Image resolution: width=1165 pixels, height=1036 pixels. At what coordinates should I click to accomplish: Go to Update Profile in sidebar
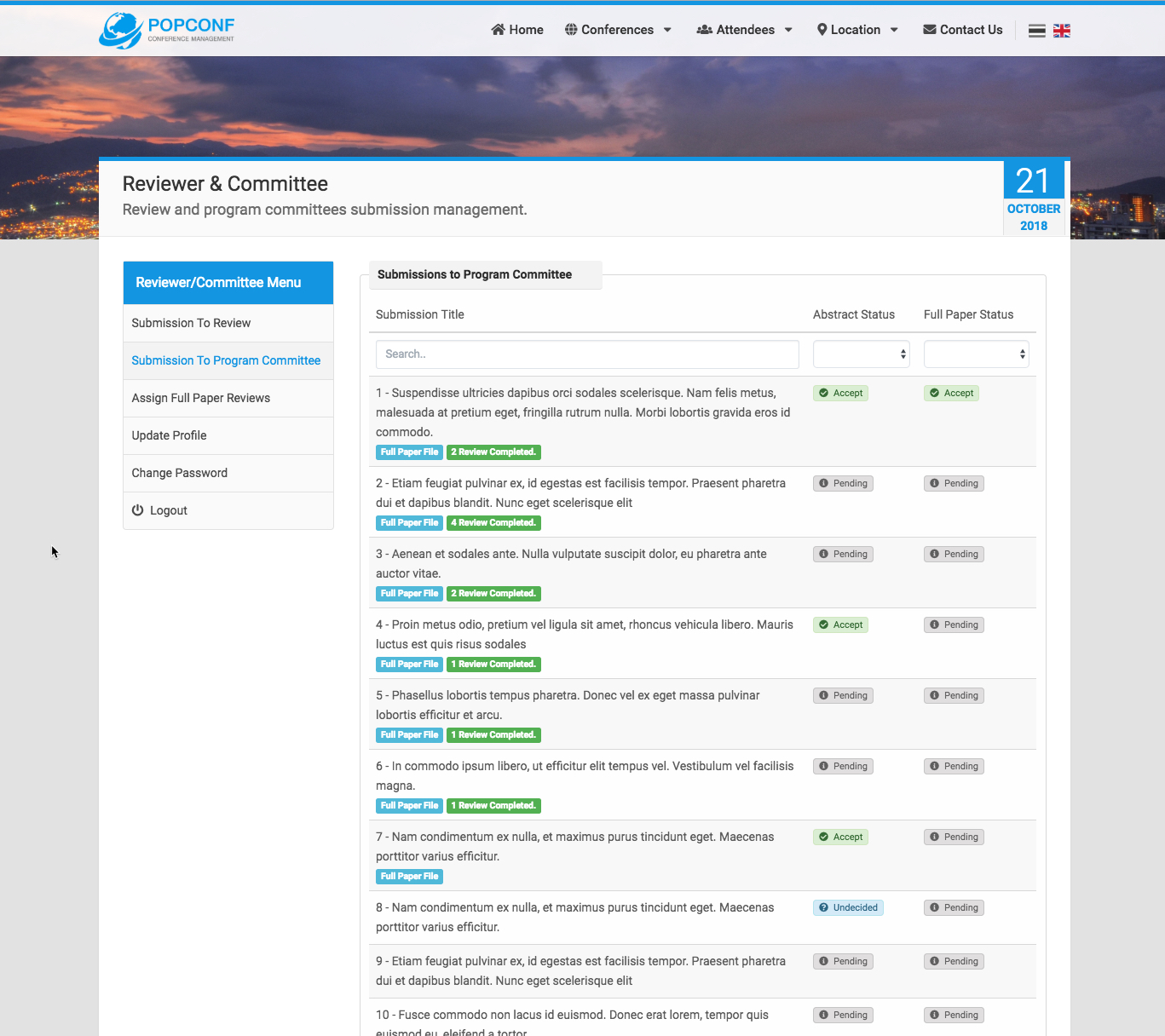pyautogui.click(x=169, y=435)
